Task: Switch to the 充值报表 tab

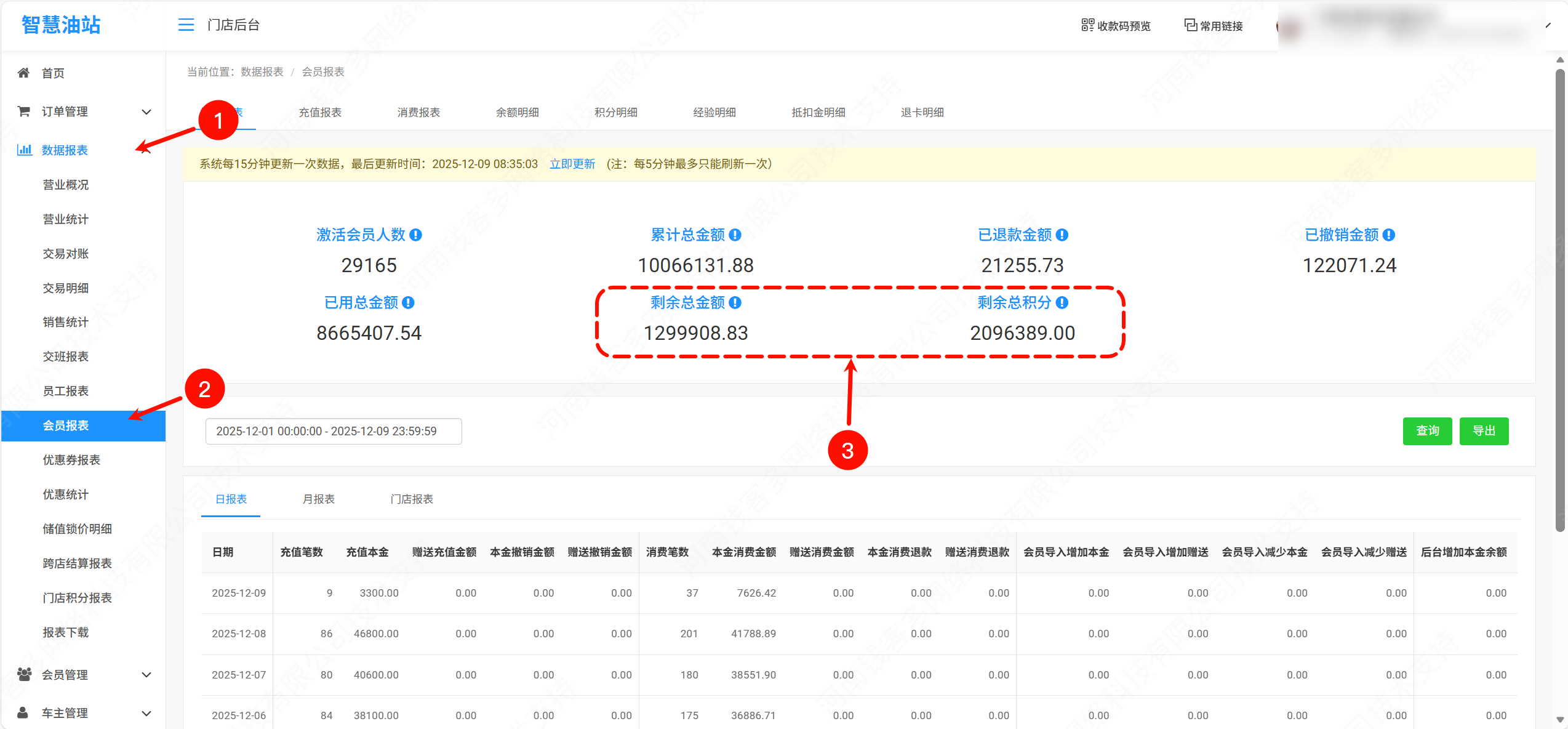Action: (x=320, y=112)
